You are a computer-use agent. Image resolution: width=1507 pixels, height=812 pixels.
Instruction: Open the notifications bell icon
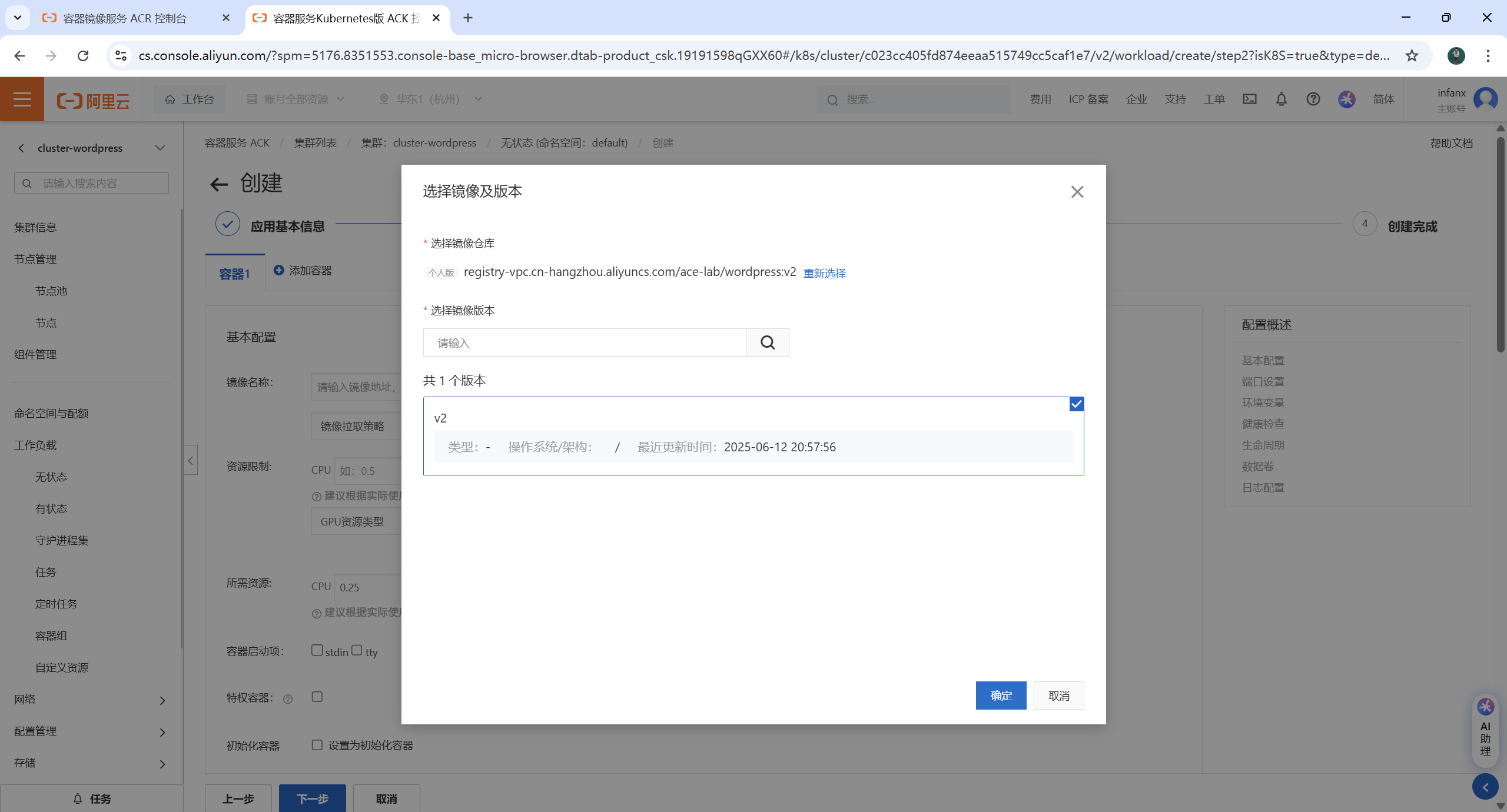click(x=1281, y=99)
